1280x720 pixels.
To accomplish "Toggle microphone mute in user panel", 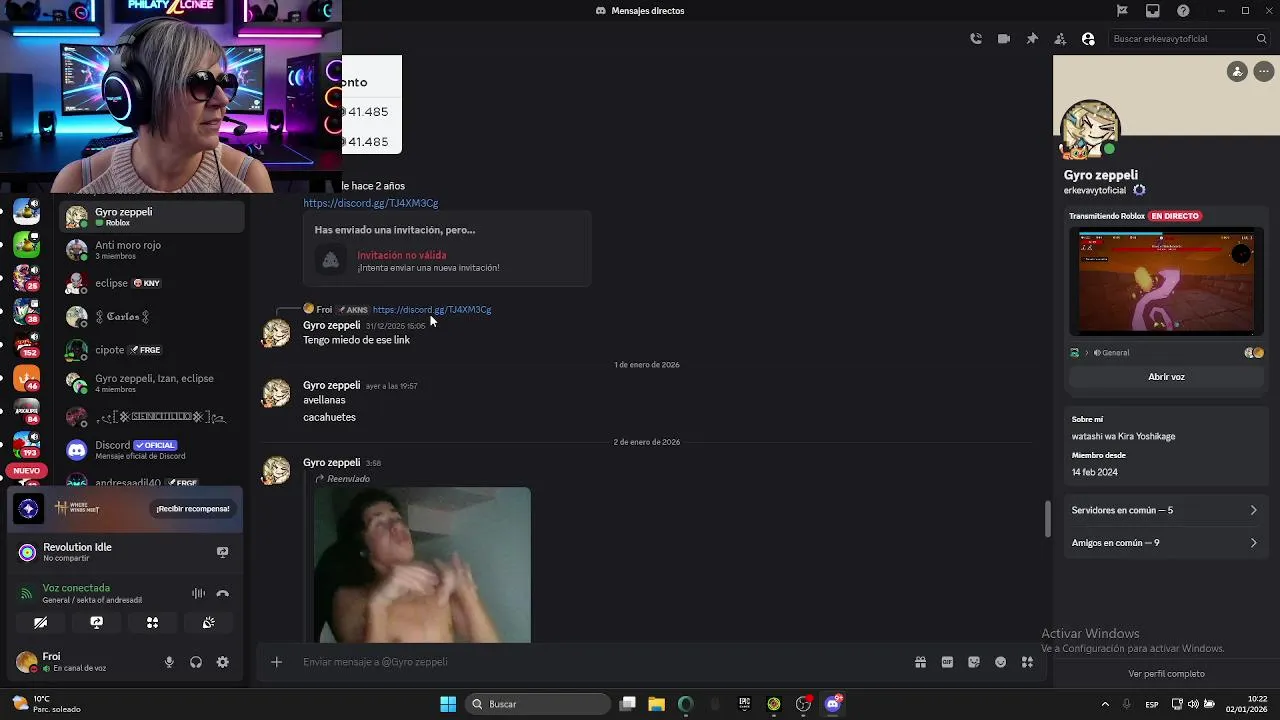I will [169, 662].
